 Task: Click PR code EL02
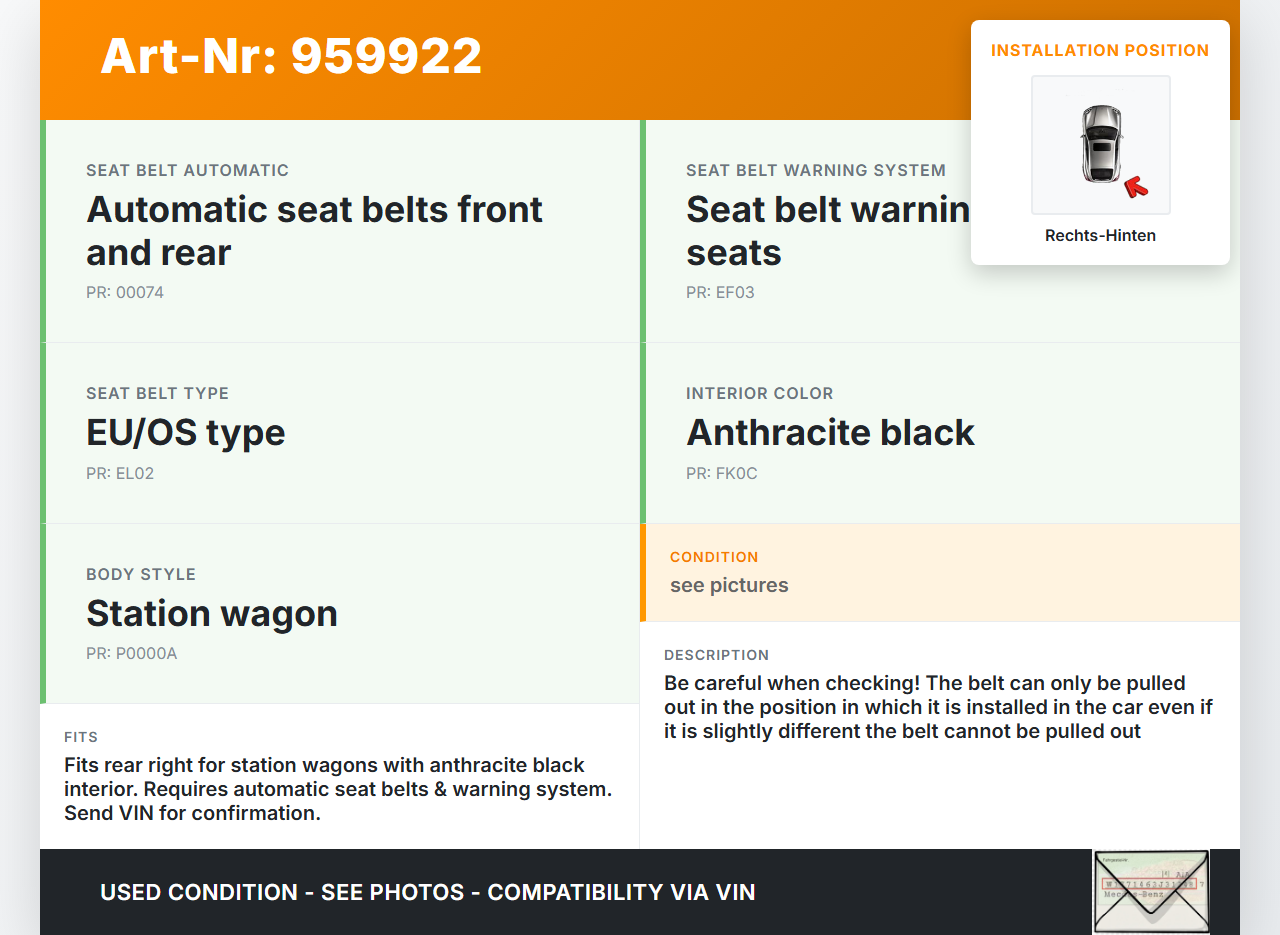point(120,474)
